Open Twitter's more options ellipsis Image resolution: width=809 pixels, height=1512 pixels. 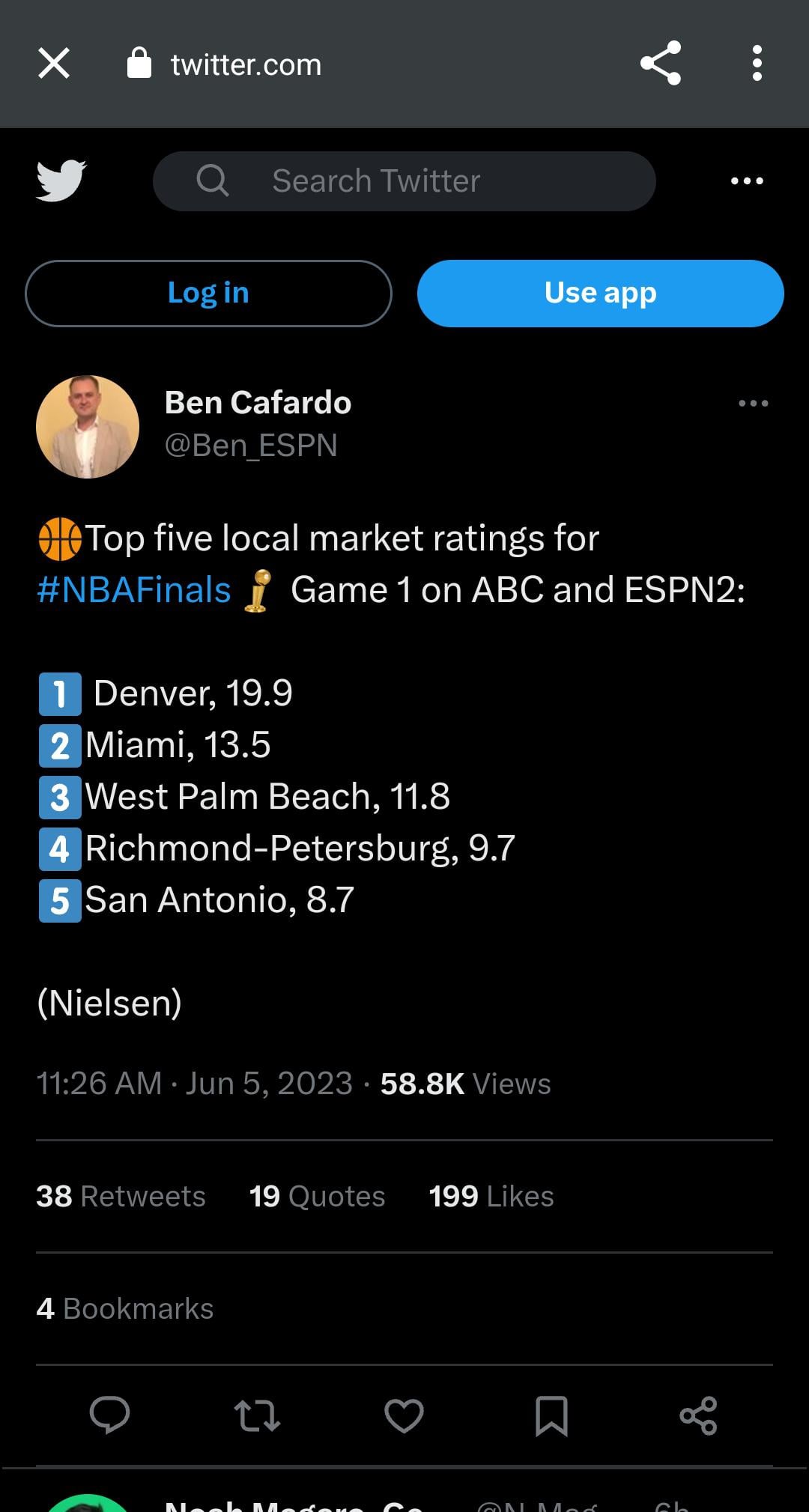[x=747, y=181]
